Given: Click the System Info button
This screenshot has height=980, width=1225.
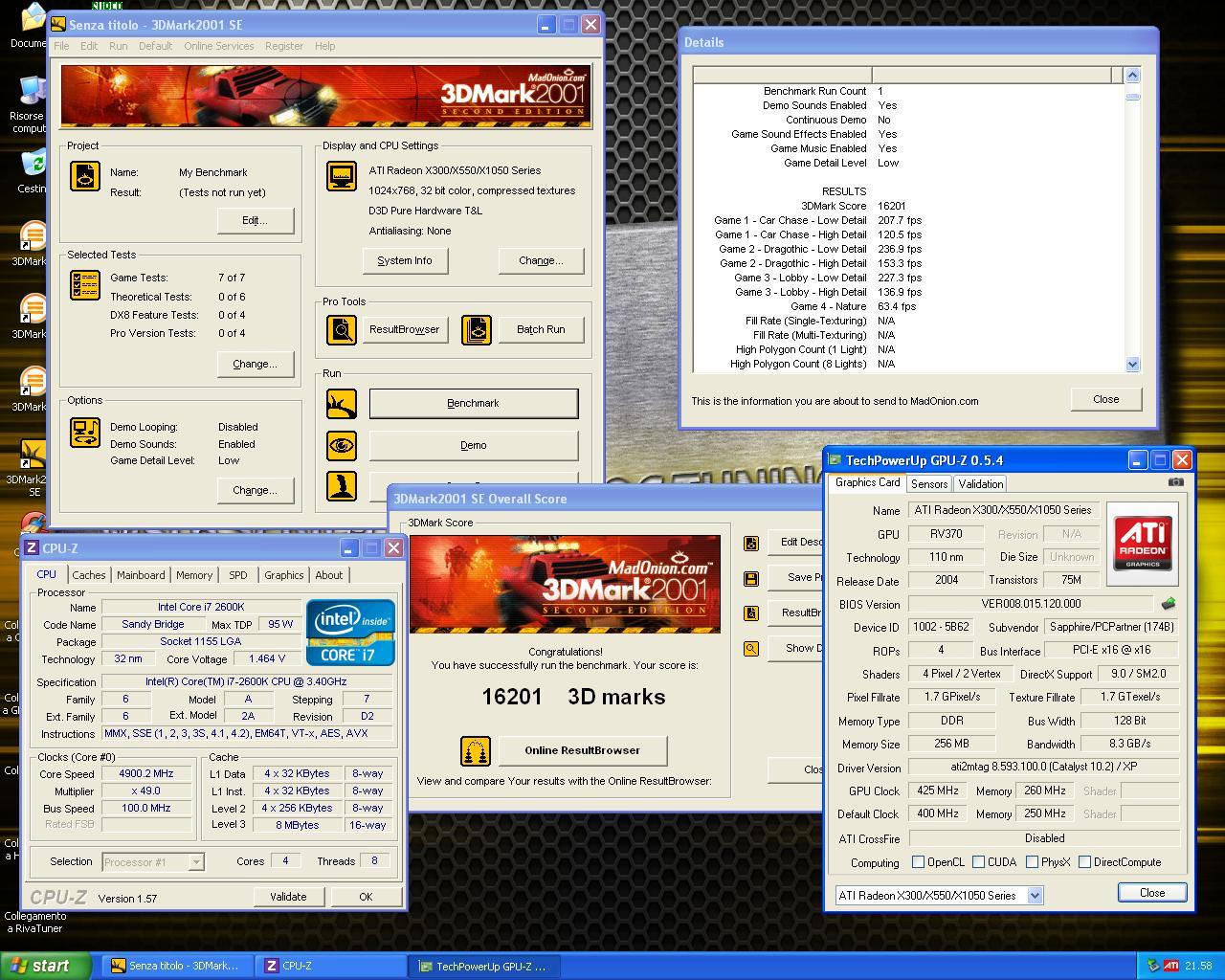Looking at the screenshot, I should 405,260.
